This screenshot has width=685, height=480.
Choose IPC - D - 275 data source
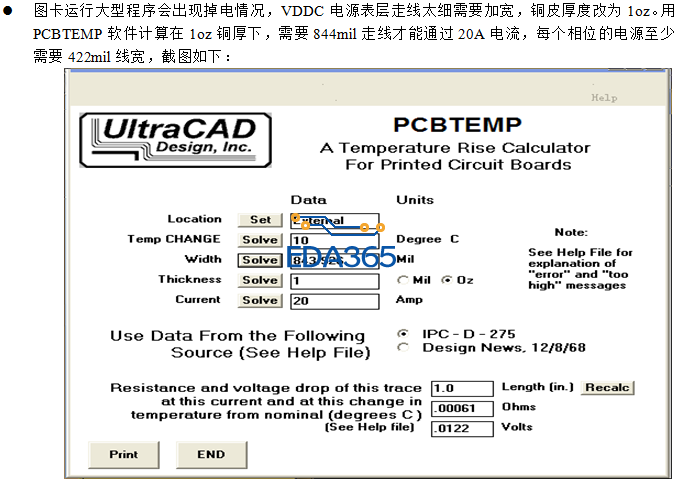[x=403, y=334]
